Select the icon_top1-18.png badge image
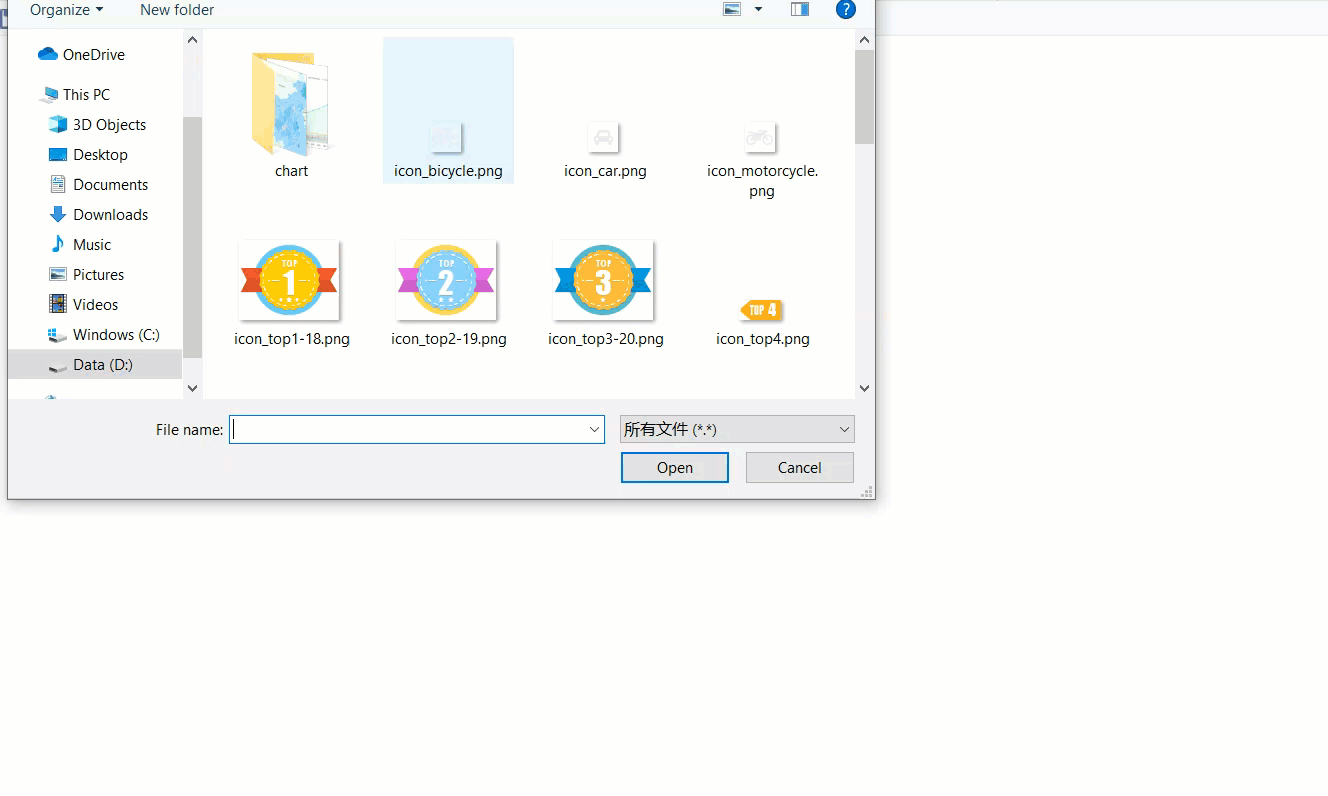Image resolution: width=1328 pixels, height=796 pixels. coord(289,280)
